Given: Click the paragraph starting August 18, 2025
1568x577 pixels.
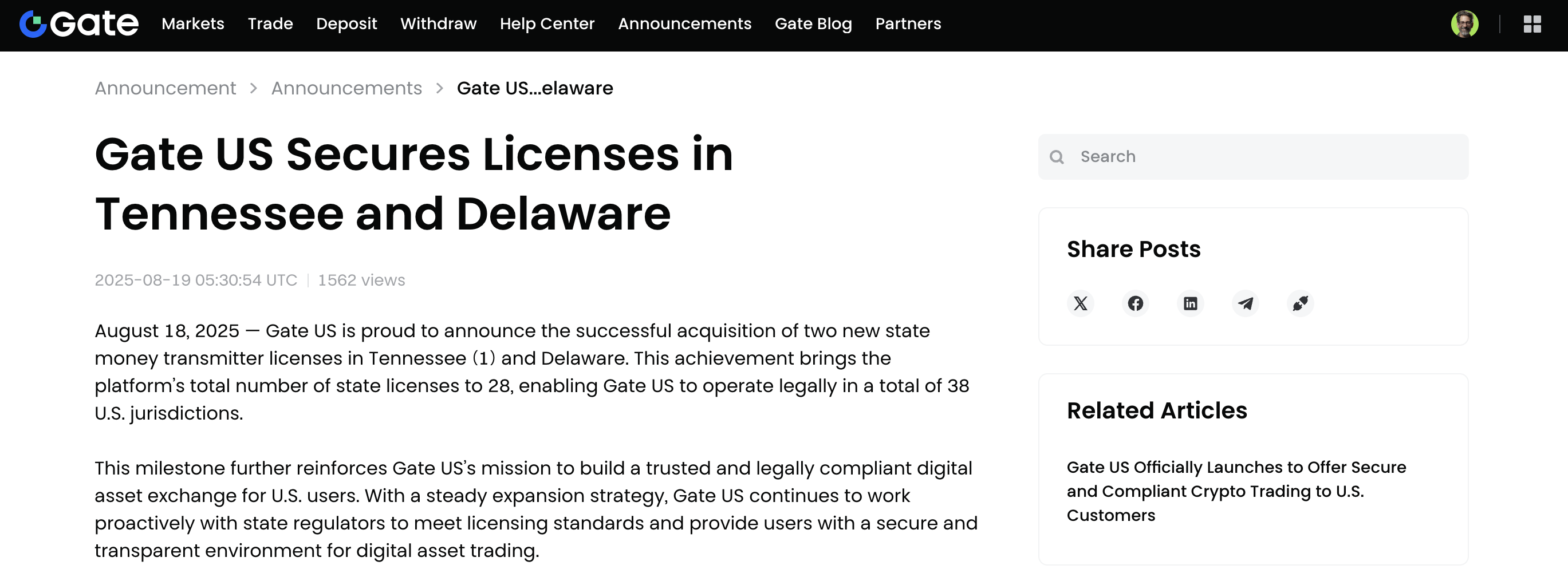Looking at the screenshot, I should [532, 372].
